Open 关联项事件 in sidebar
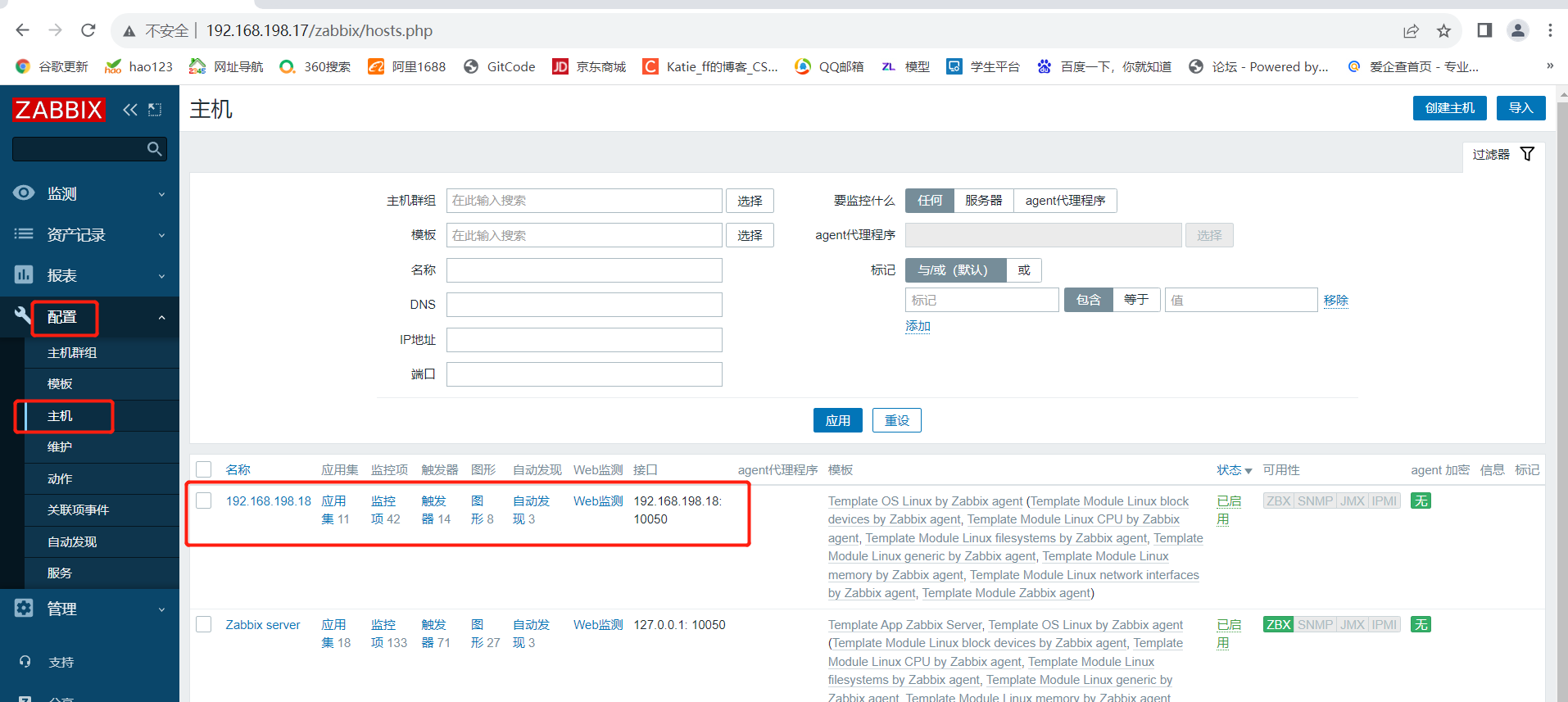This screenshot has width=1568, height=702. pos(78,510)
